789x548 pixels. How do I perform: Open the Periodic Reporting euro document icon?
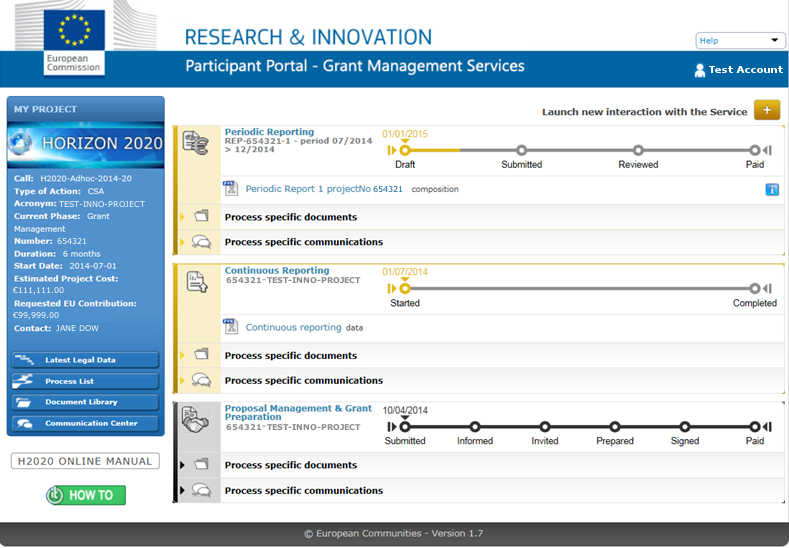pyautogui.click(x=196, y=142)
